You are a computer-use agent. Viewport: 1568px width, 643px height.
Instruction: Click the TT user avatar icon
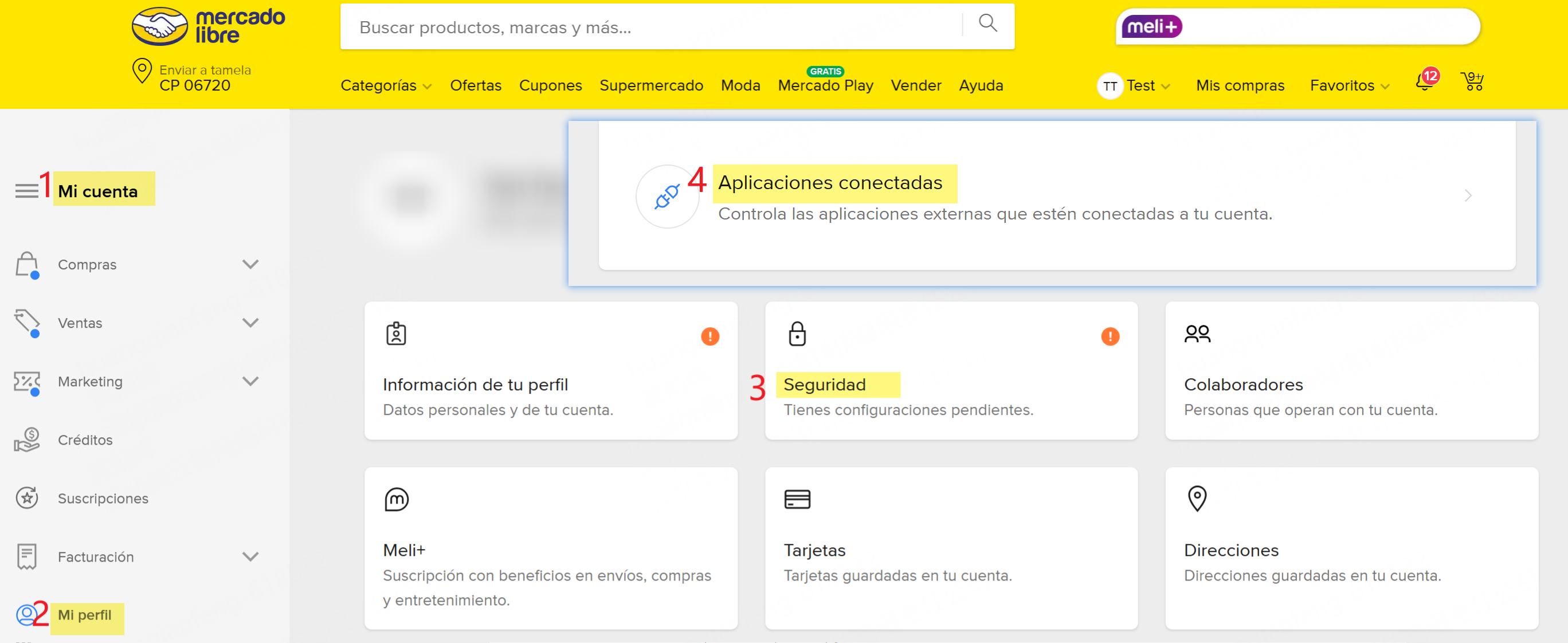point(1110,86)
